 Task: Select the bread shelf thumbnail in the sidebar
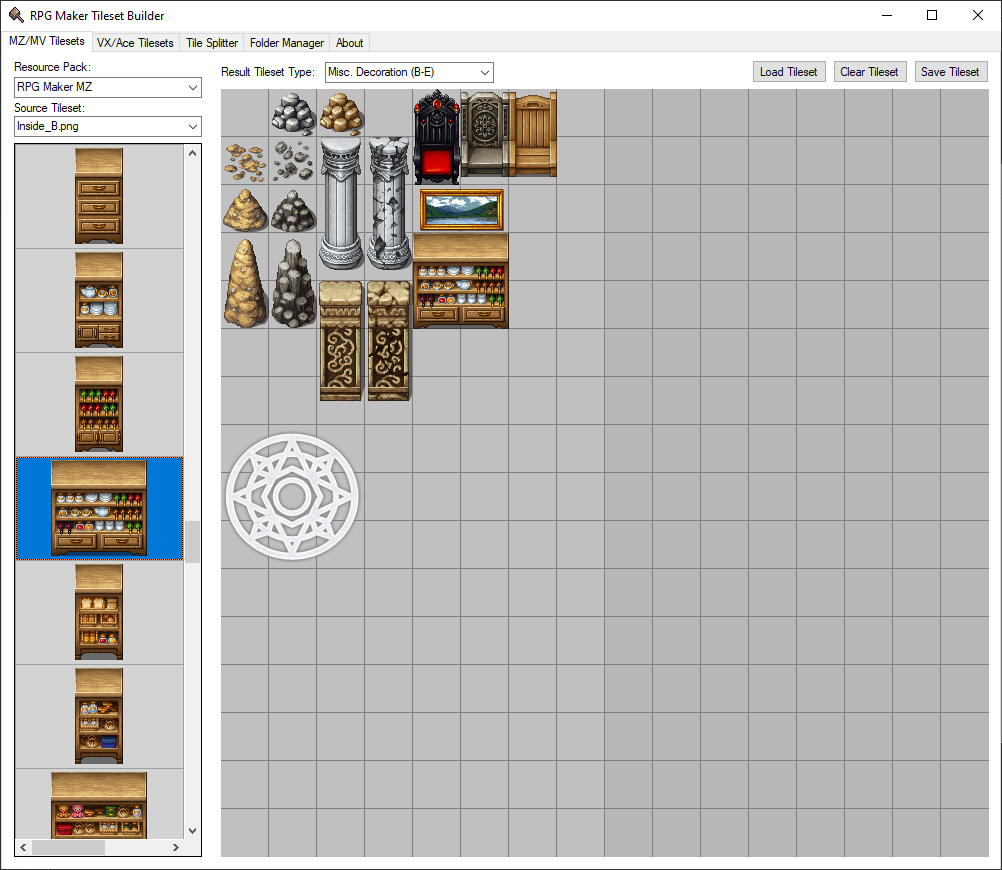tap(98, 612)
